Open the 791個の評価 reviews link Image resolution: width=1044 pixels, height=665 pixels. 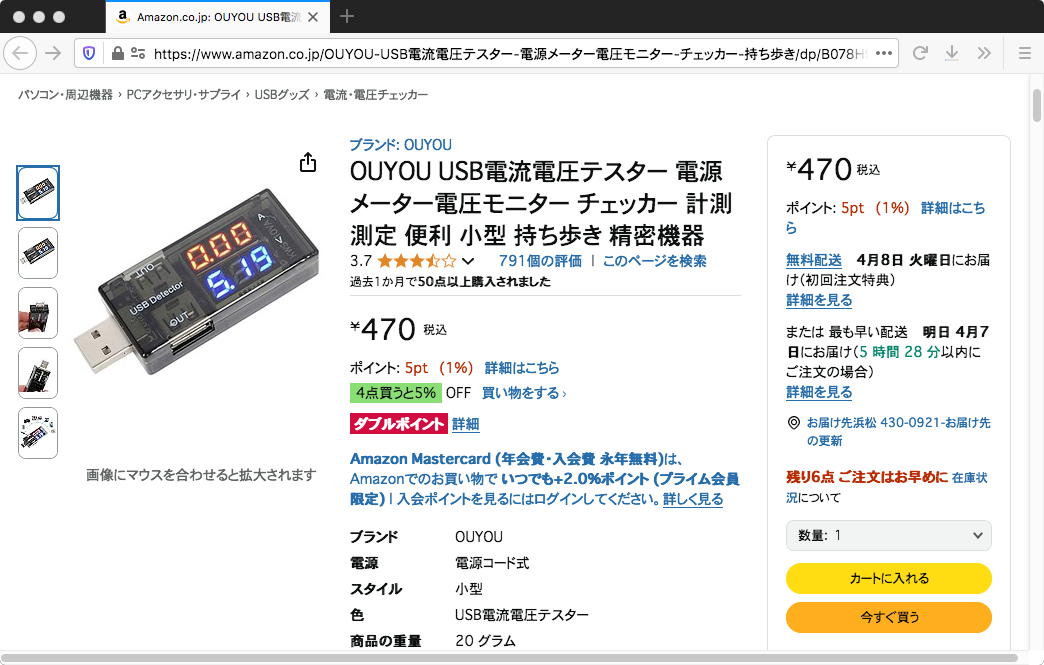pos(540,261)
